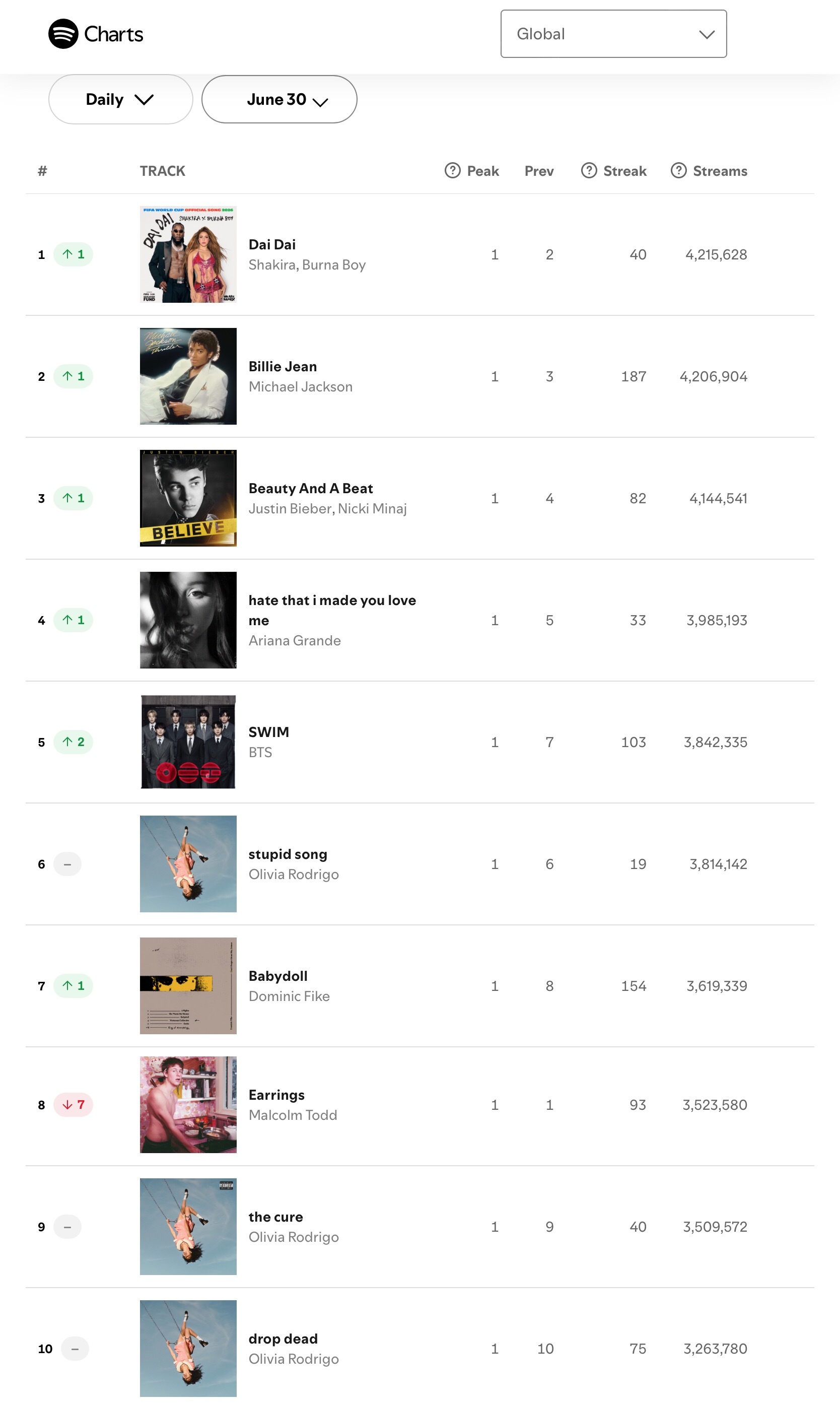Click the no-change dash badge for stupid song

pyautogui.click(x=67, y=864)
